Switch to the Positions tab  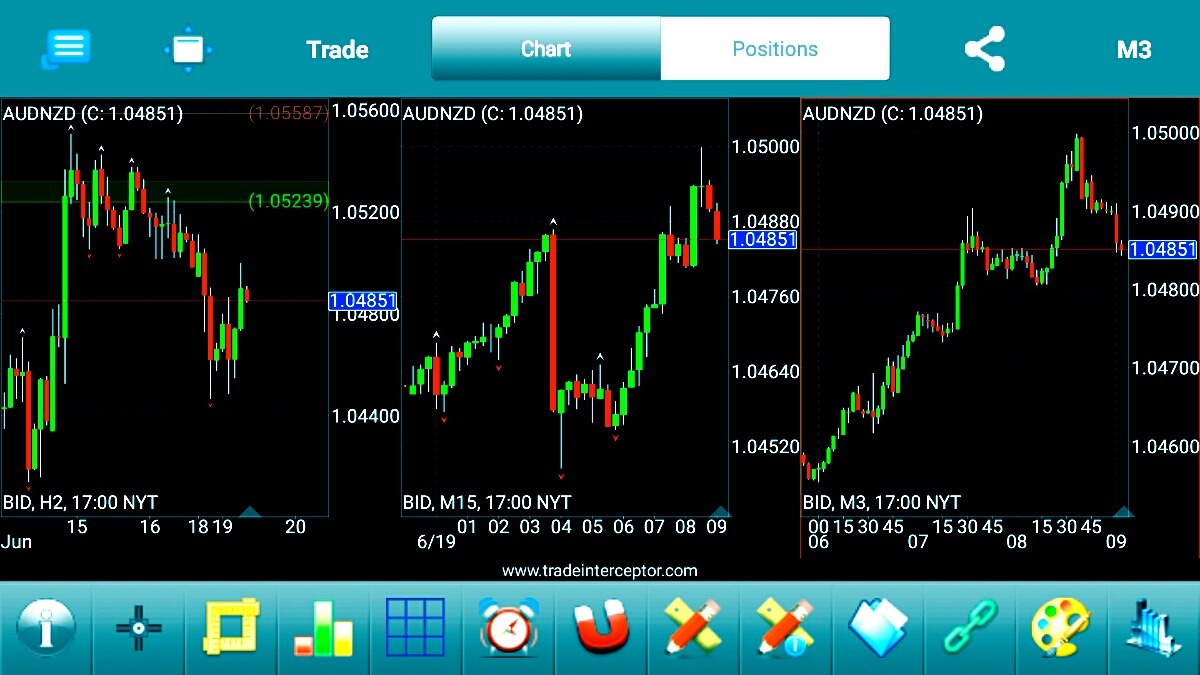[775, 48]
